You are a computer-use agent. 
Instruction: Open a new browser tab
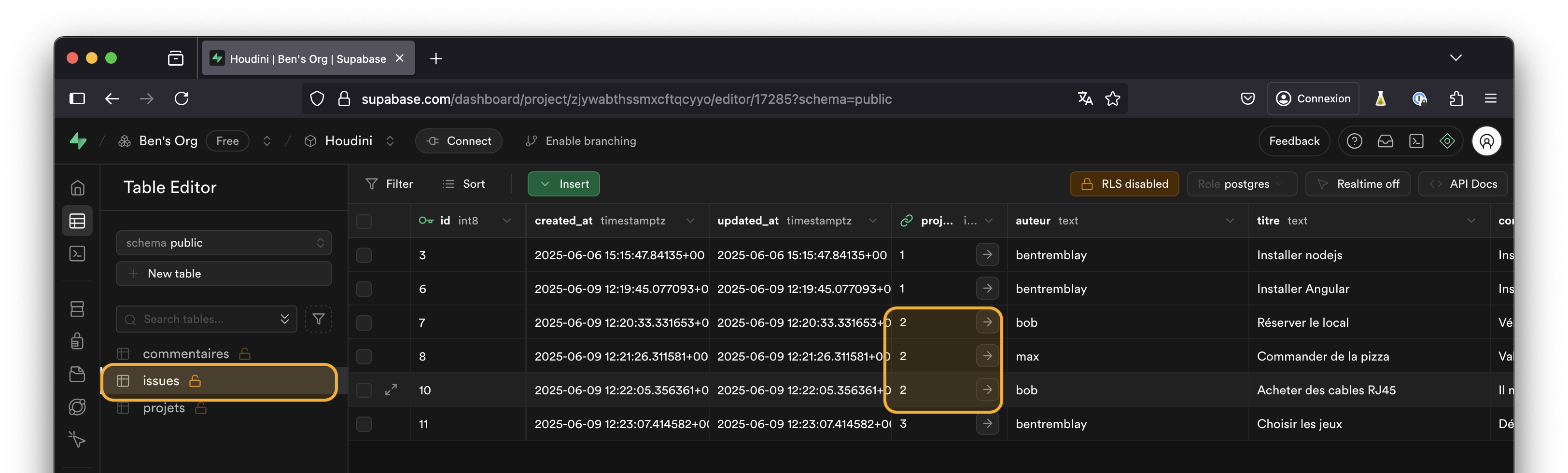(x=436, y=58)
